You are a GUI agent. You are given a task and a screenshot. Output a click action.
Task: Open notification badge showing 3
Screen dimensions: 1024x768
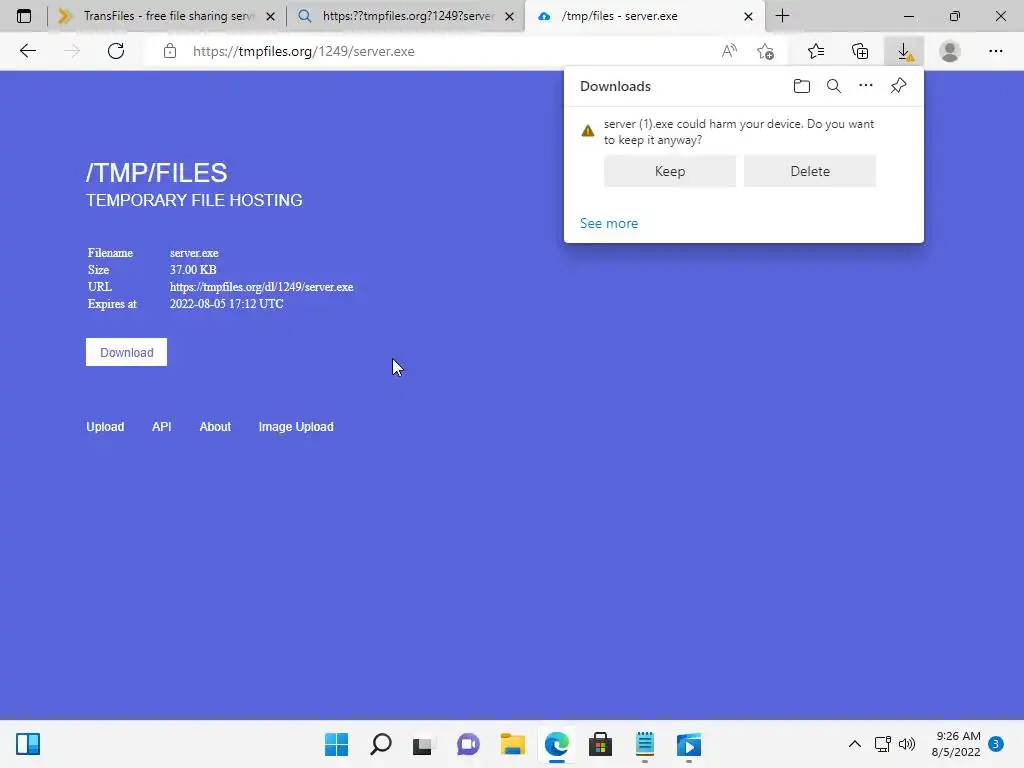(996, 744)
